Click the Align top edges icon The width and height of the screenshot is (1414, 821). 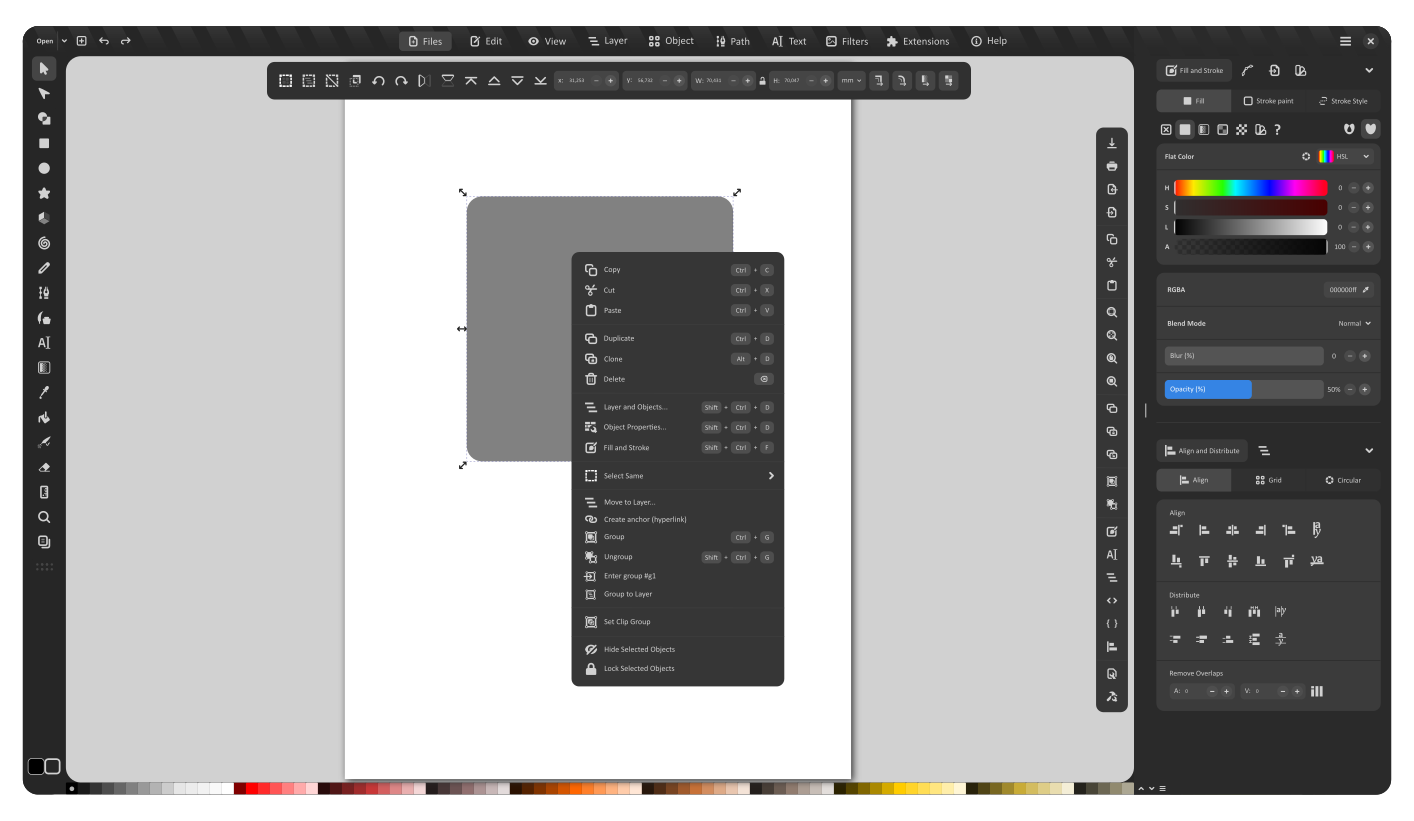click(x=1204, y=562)
